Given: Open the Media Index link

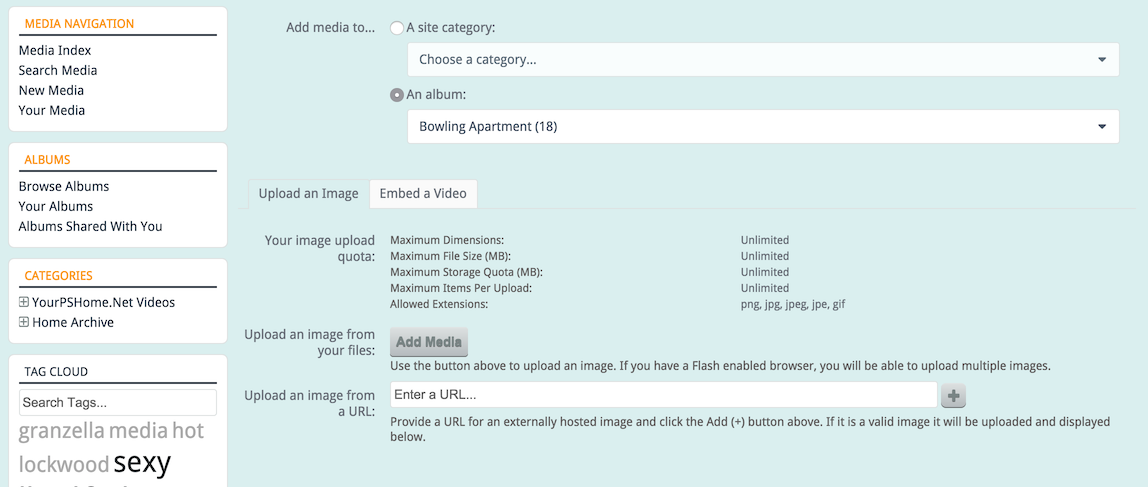Looking at the screenshot, I should (x=55, y=51).
